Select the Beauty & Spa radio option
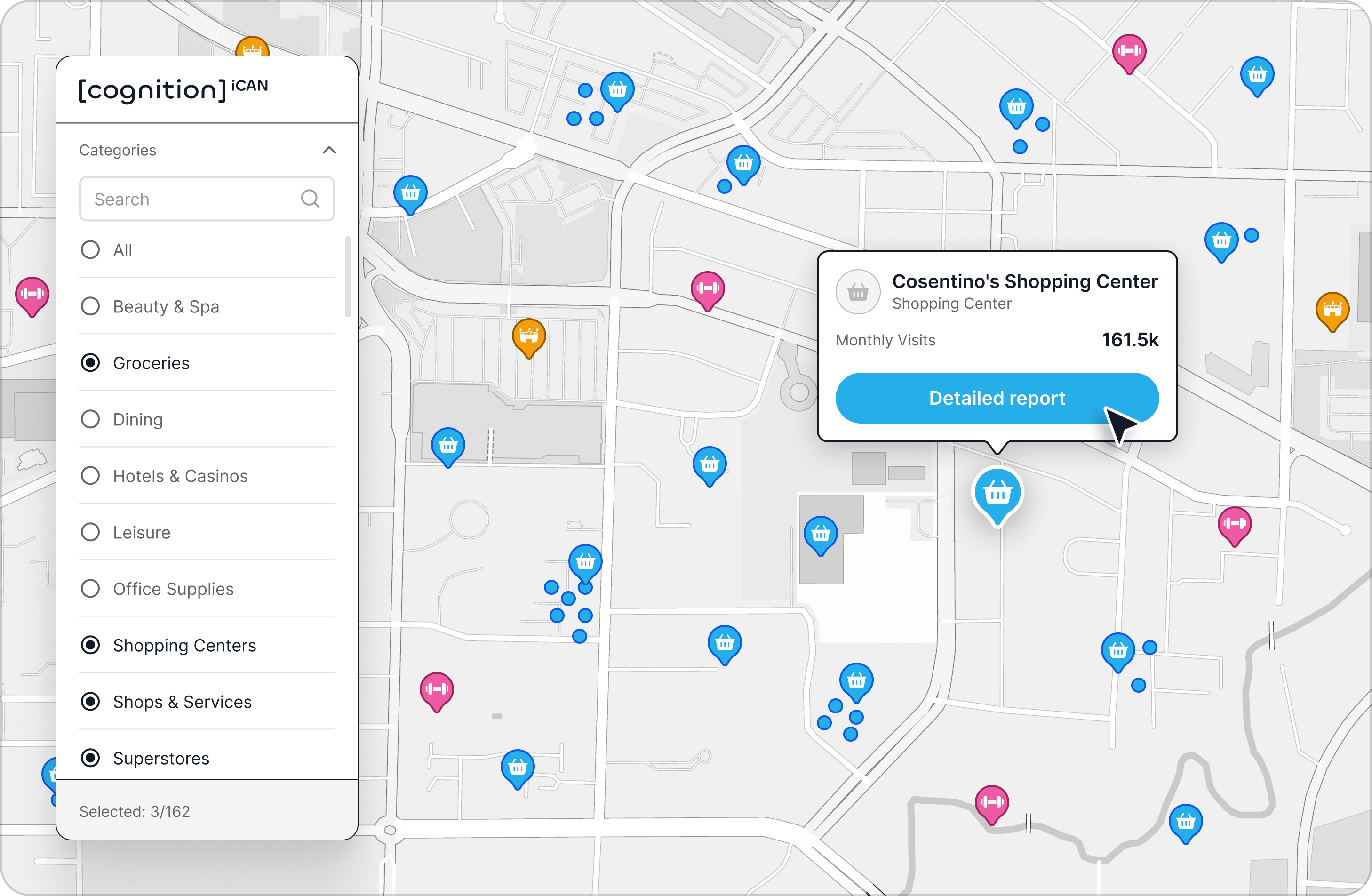 (x=90, y=306)
